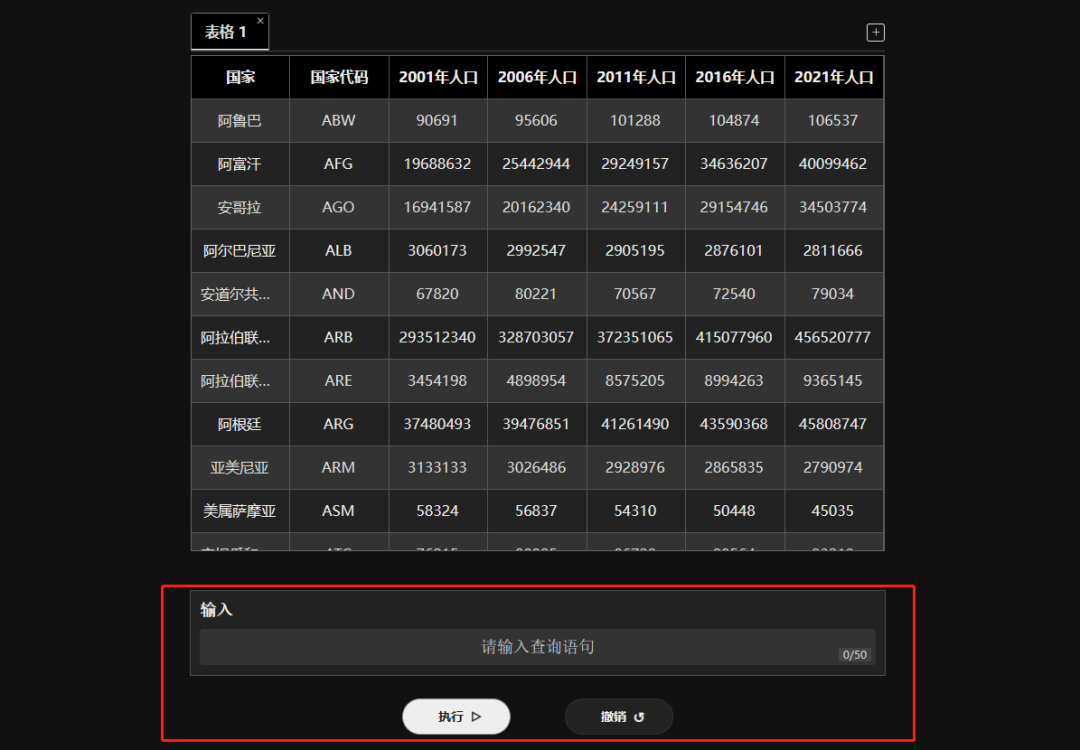Click the value 90691 in Aruba row

437,121
